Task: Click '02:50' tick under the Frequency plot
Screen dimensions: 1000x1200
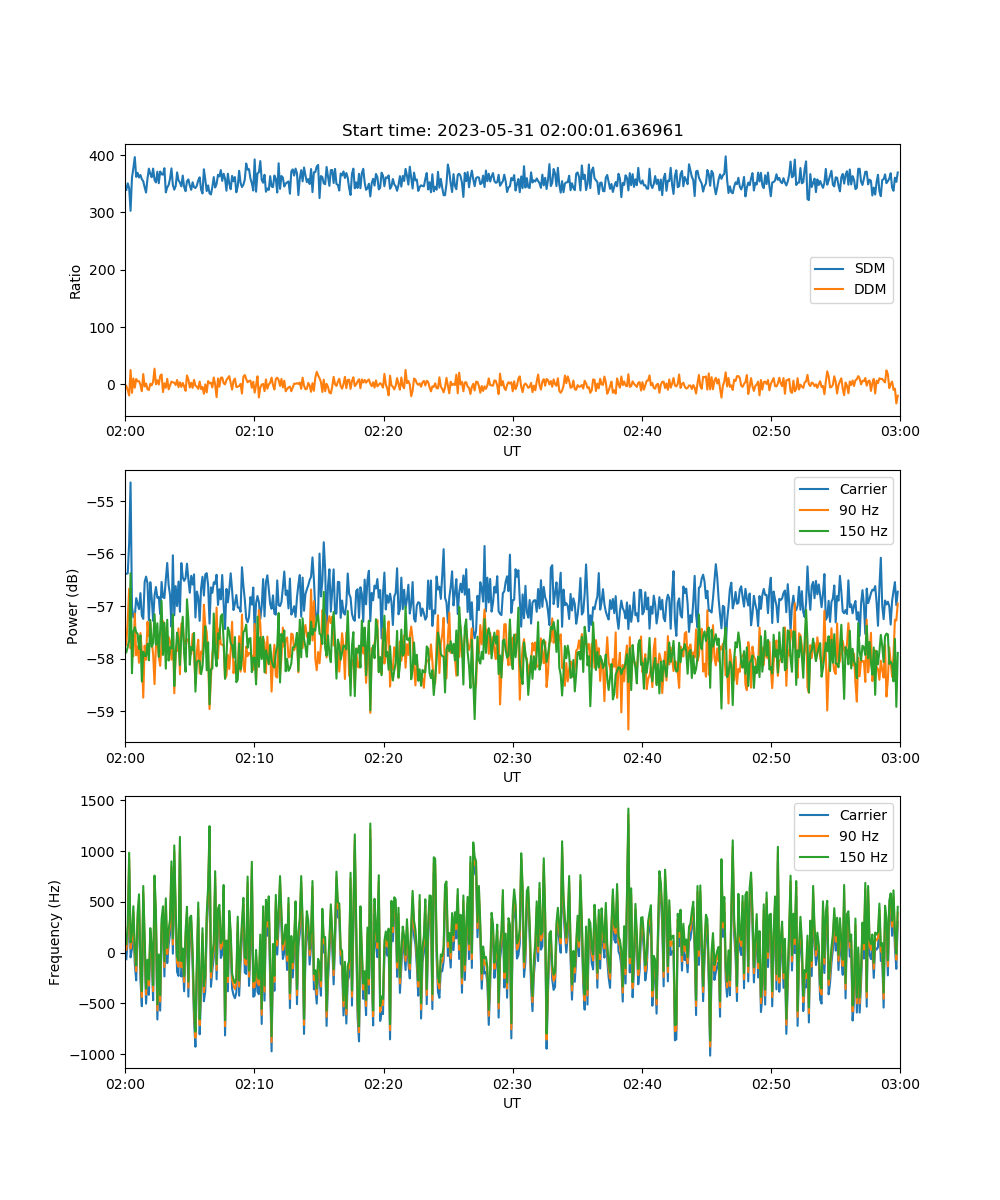Action: tap(771, 1083)
